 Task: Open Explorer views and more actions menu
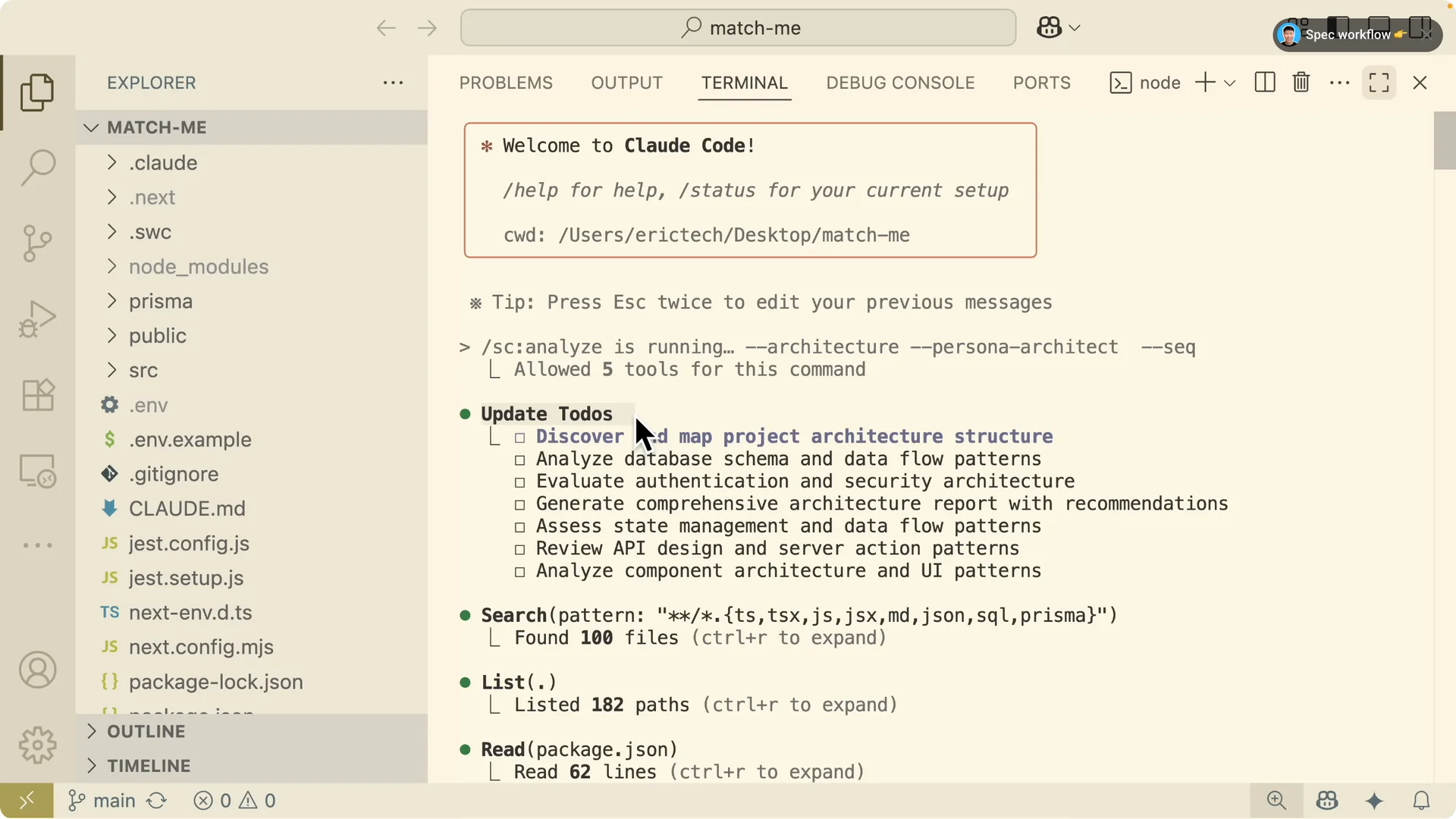tap(393, 83)
